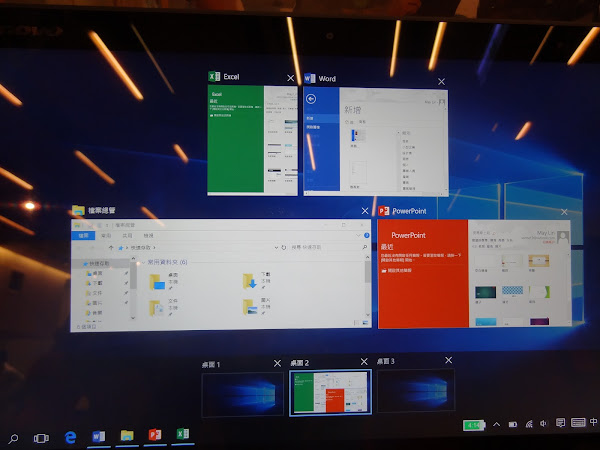Refresh the Explorer folder view
The image size is (600, 450).
(x=284, y=248)
